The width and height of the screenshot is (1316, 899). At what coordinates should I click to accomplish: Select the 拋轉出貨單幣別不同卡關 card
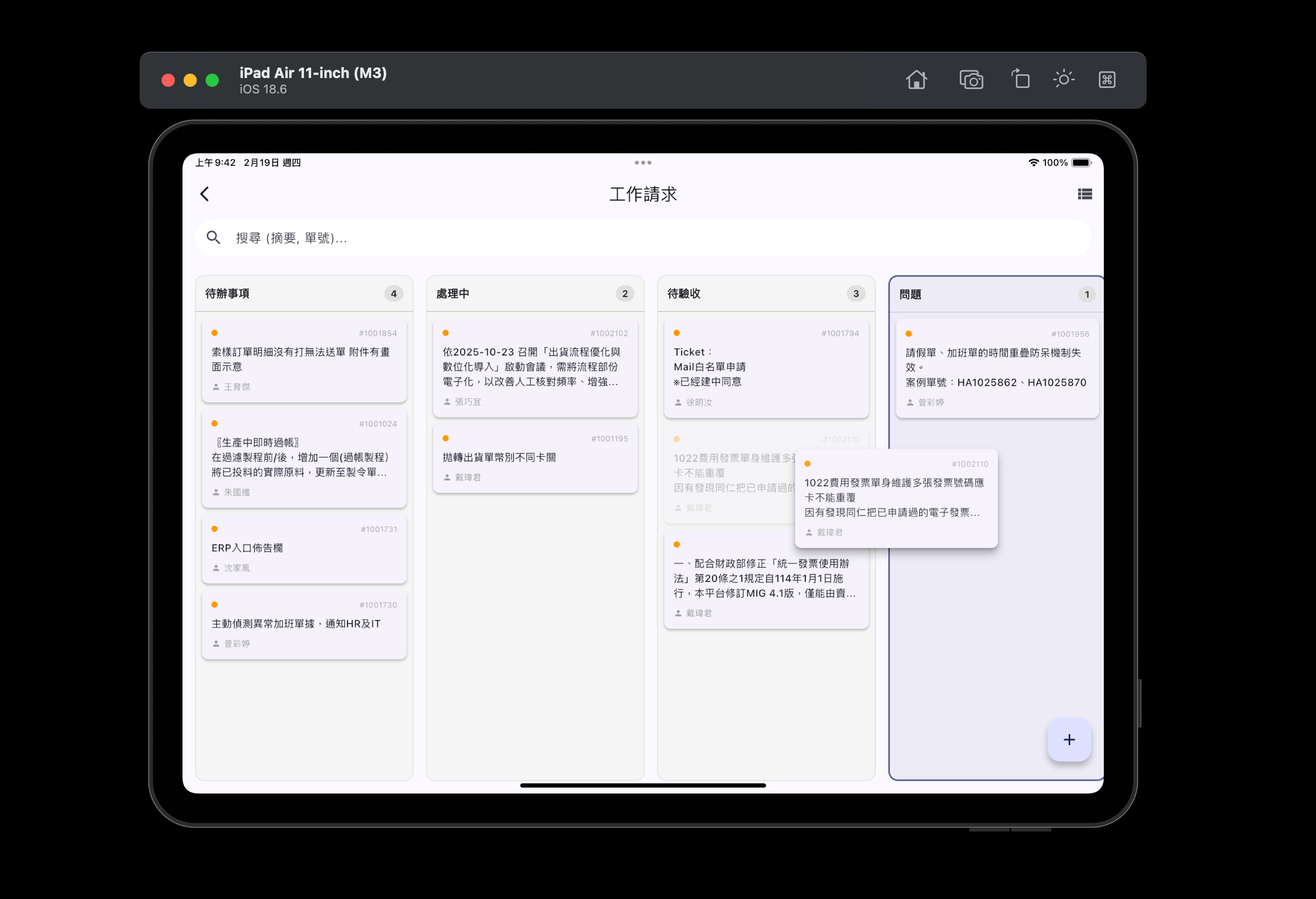coord(534,458)
